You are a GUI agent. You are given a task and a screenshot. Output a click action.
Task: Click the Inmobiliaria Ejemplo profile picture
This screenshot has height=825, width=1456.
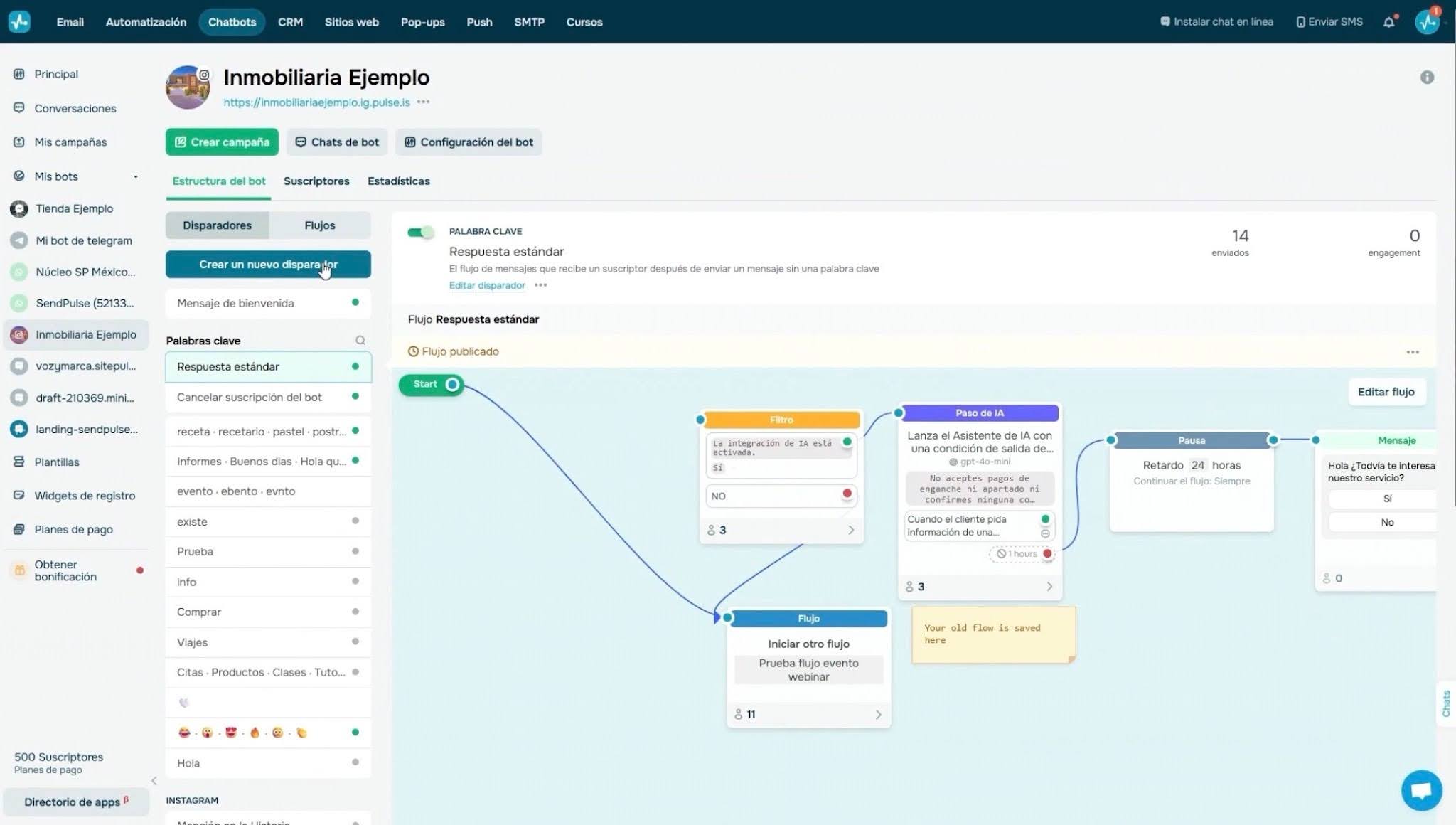pyautogui.click(x=188, y=87)
